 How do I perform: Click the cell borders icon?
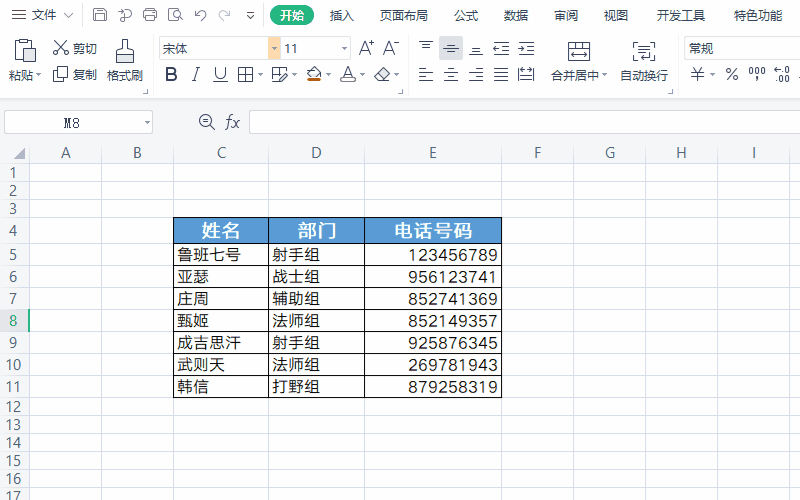click(x=245, y=75)
